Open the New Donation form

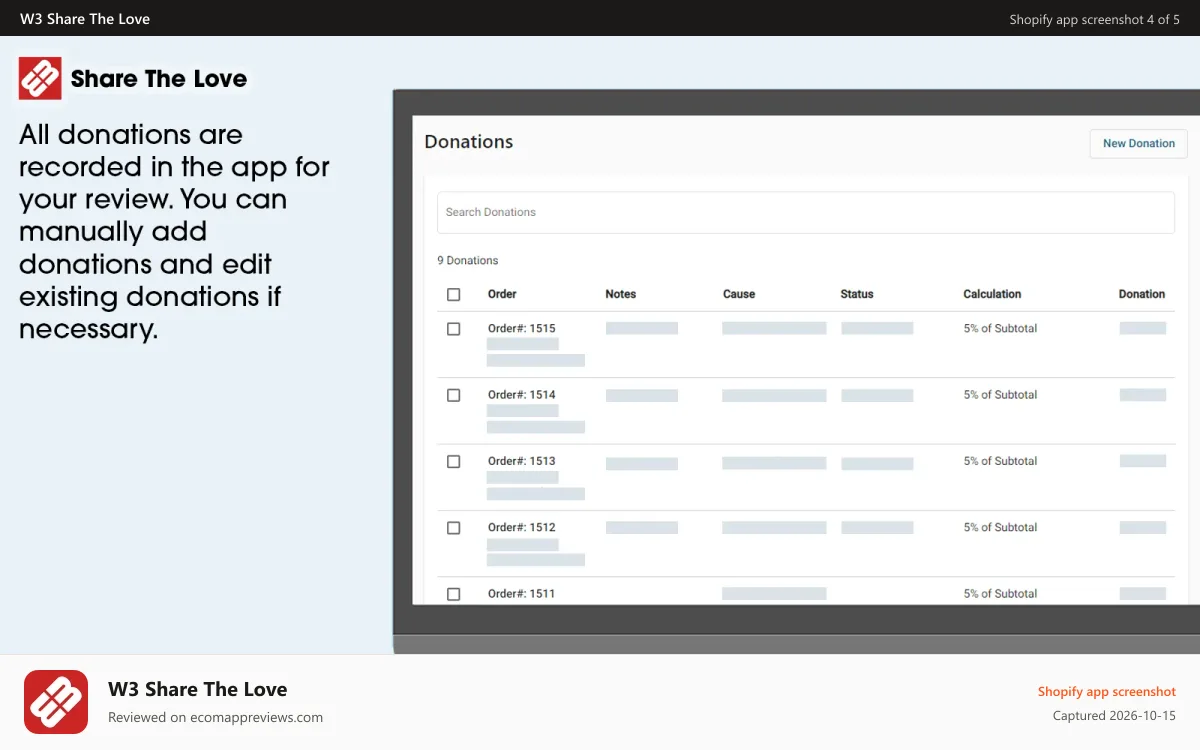click(x=1138, y=143)
